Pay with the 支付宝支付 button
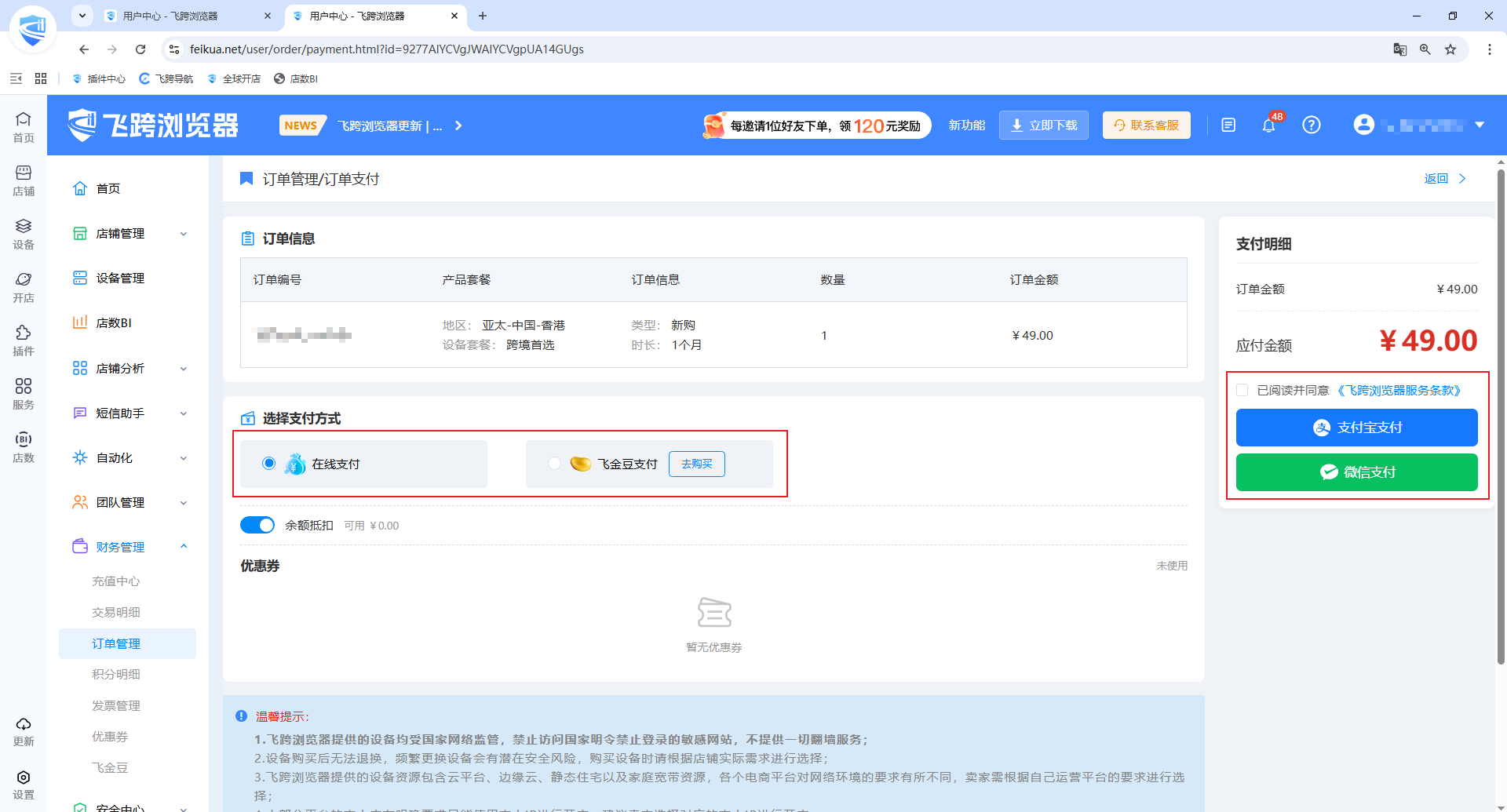The height and width of the screenshot is (812, 1507). (x=1356, y=428)
